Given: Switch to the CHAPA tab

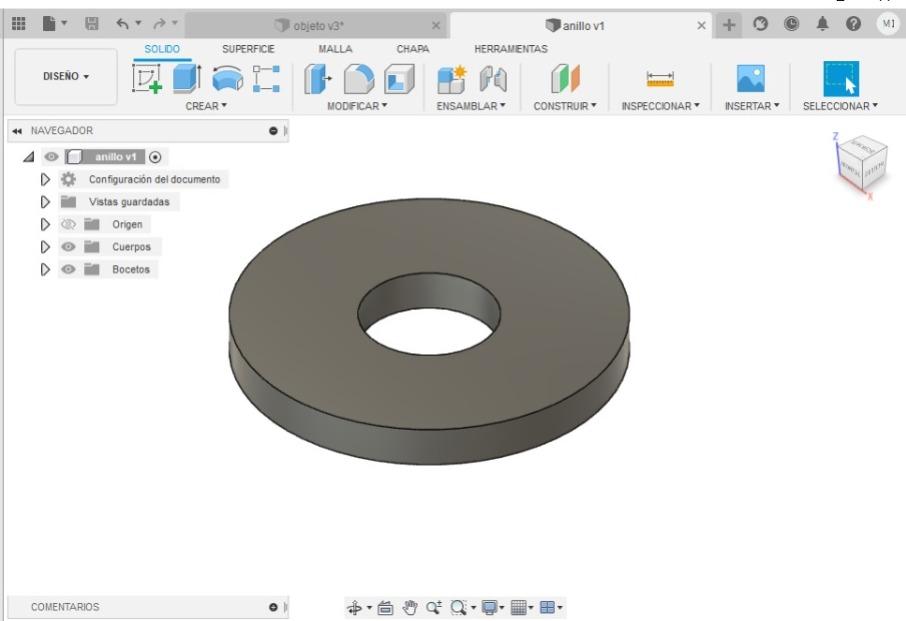Looking at the screenshot, I should pos(413,49).
